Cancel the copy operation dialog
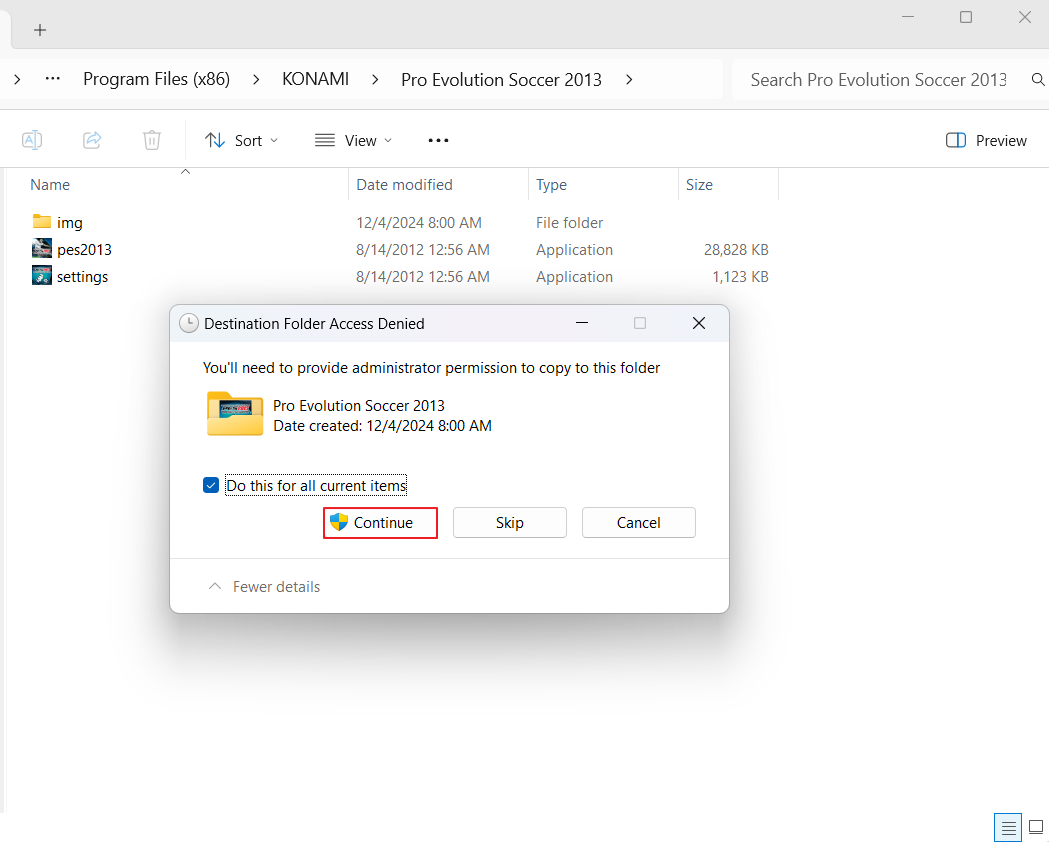Screen dimensions: 1049x842 [x=639, y=523]
